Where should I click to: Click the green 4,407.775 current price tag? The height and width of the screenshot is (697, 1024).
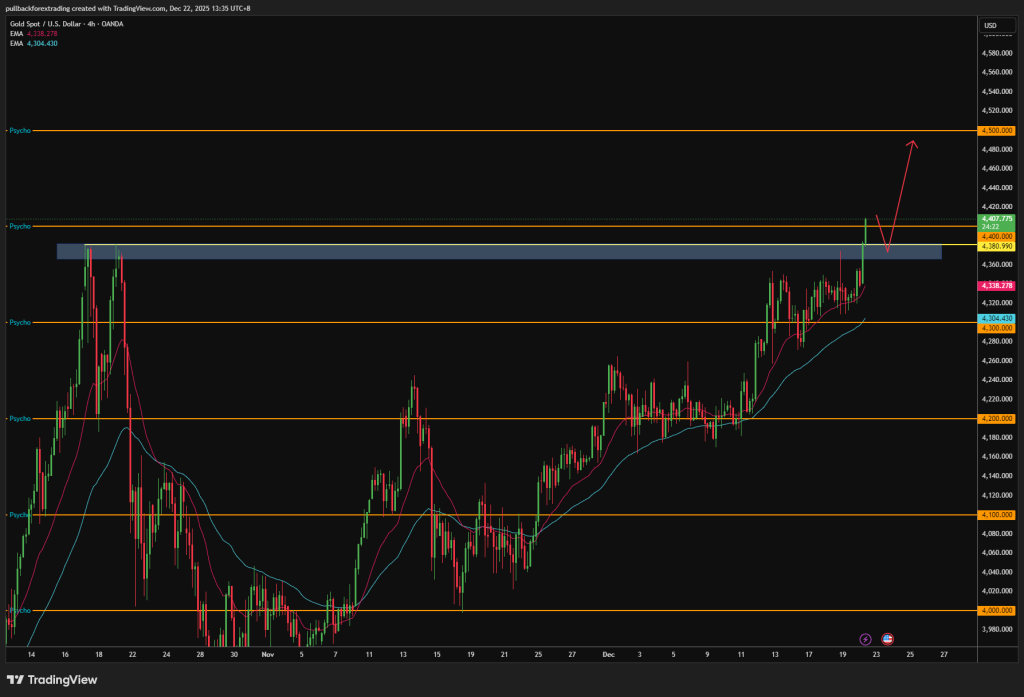coord(998,218)
